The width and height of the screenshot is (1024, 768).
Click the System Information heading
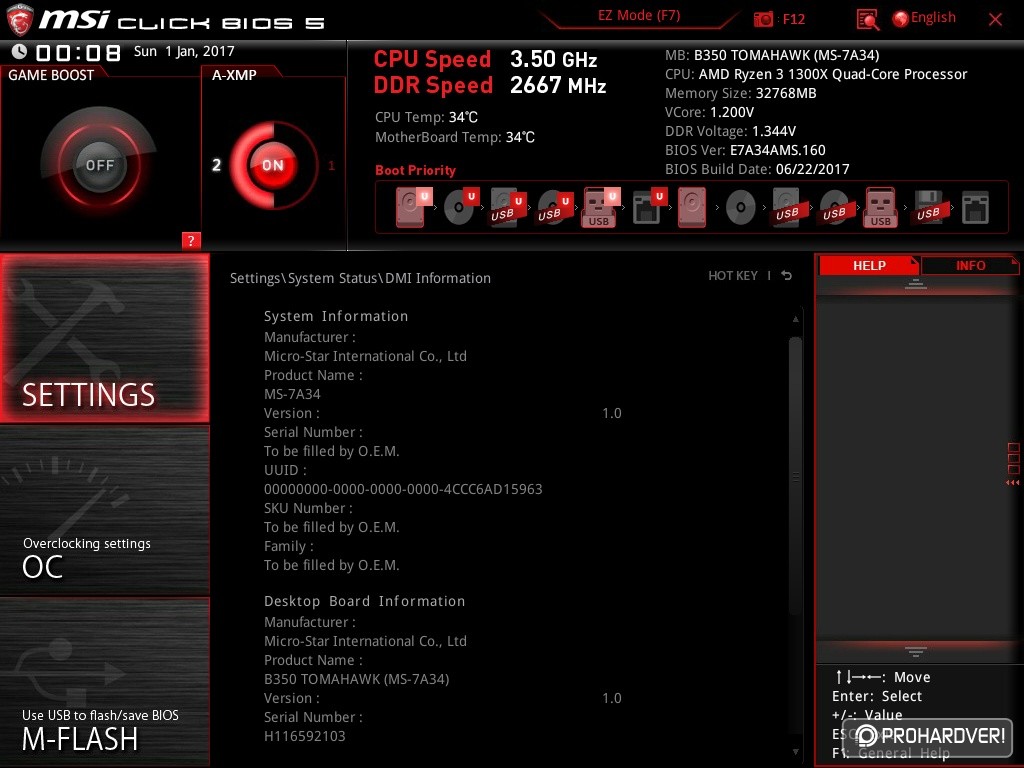(x=336, y=316)
